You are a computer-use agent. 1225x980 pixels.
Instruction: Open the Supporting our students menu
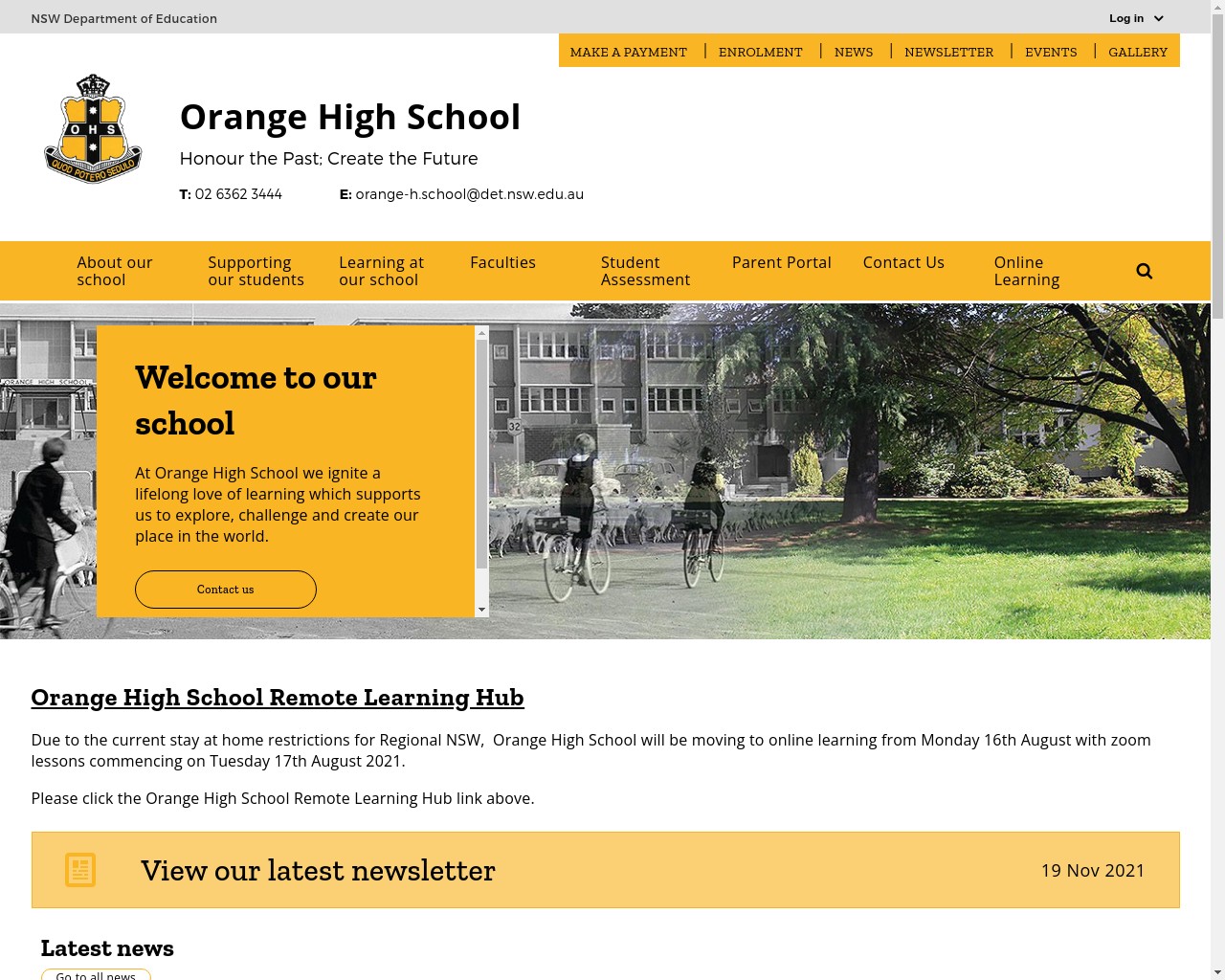pos(256,271)
